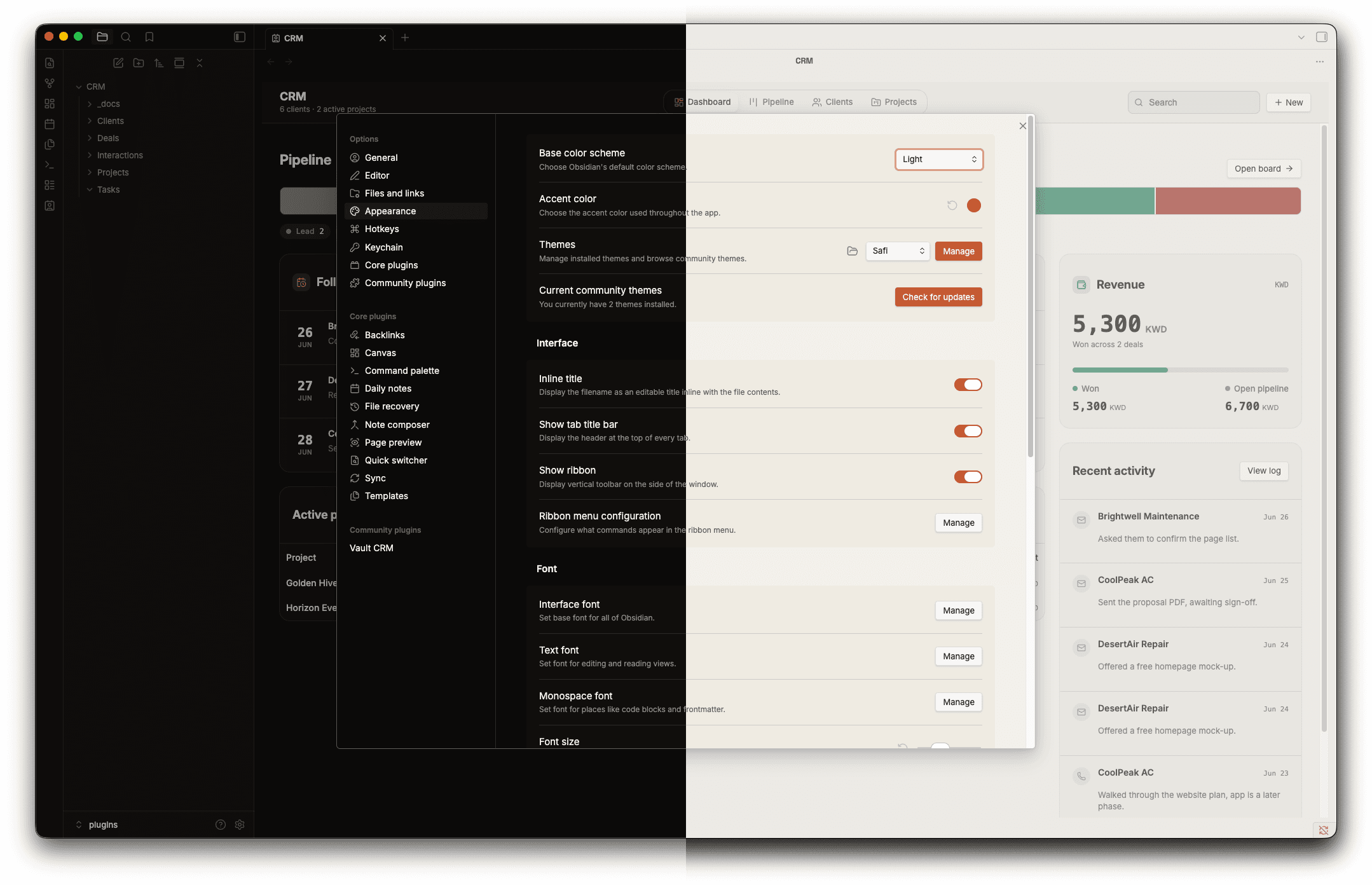Click the collapse all folders icon

(200, 63)
